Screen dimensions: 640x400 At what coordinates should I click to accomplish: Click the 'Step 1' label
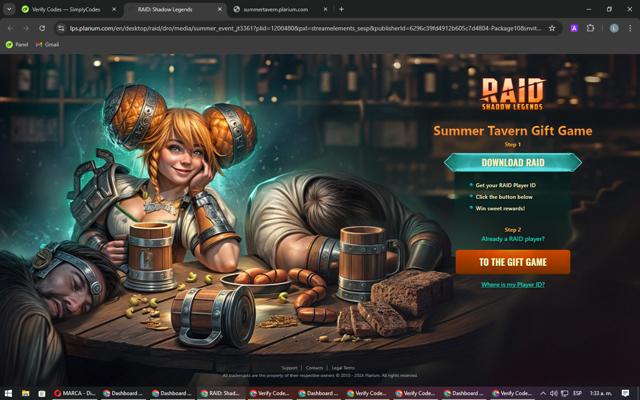513,144
